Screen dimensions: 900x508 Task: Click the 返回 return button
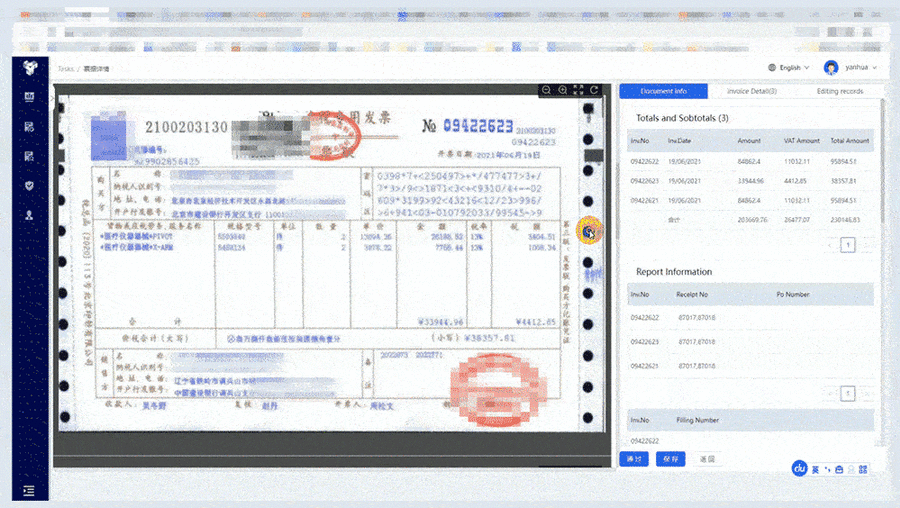point(707,459)
